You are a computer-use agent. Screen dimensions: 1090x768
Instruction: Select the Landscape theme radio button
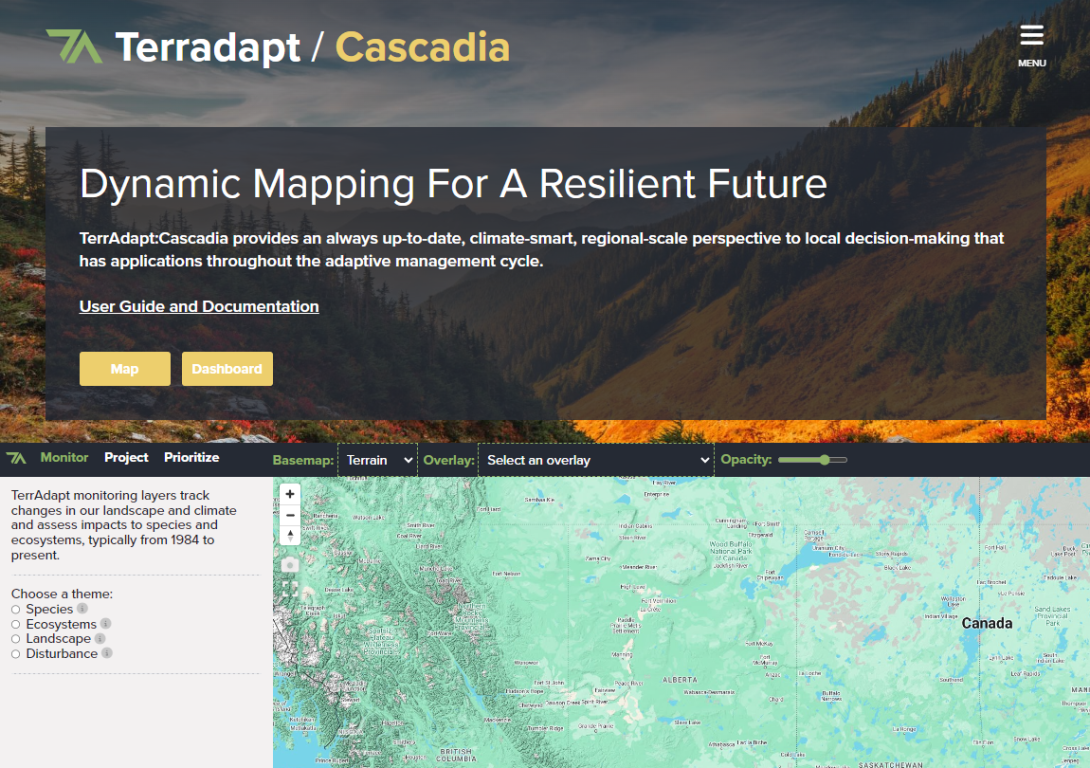(x=16, y=639)
